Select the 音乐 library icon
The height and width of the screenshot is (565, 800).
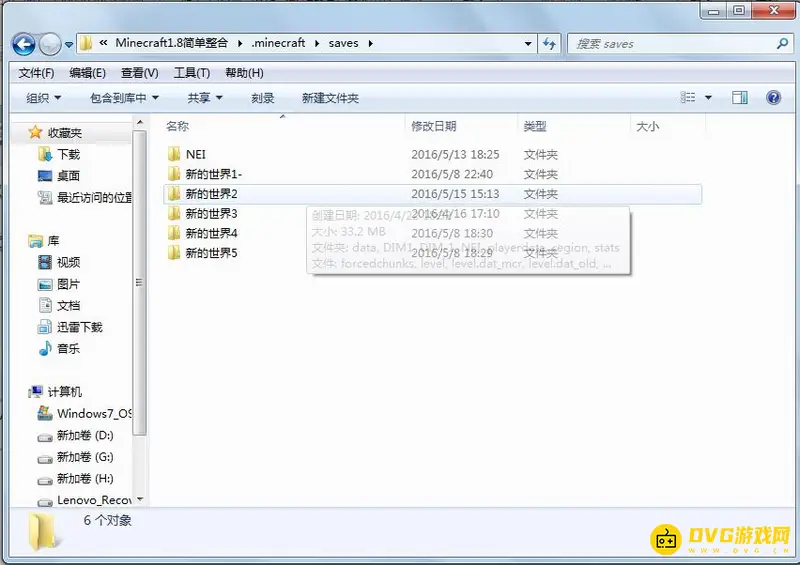point(45,349)
